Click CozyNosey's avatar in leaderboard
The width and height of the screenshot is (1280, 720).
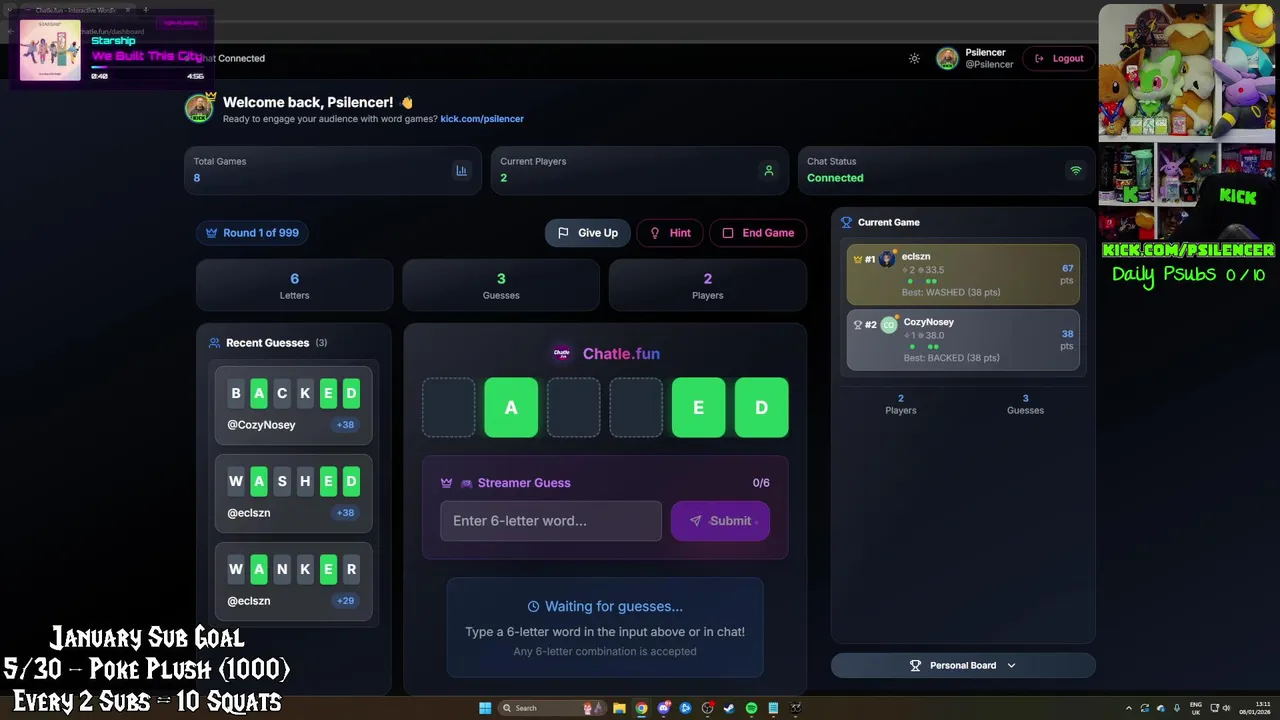(889, 324)
